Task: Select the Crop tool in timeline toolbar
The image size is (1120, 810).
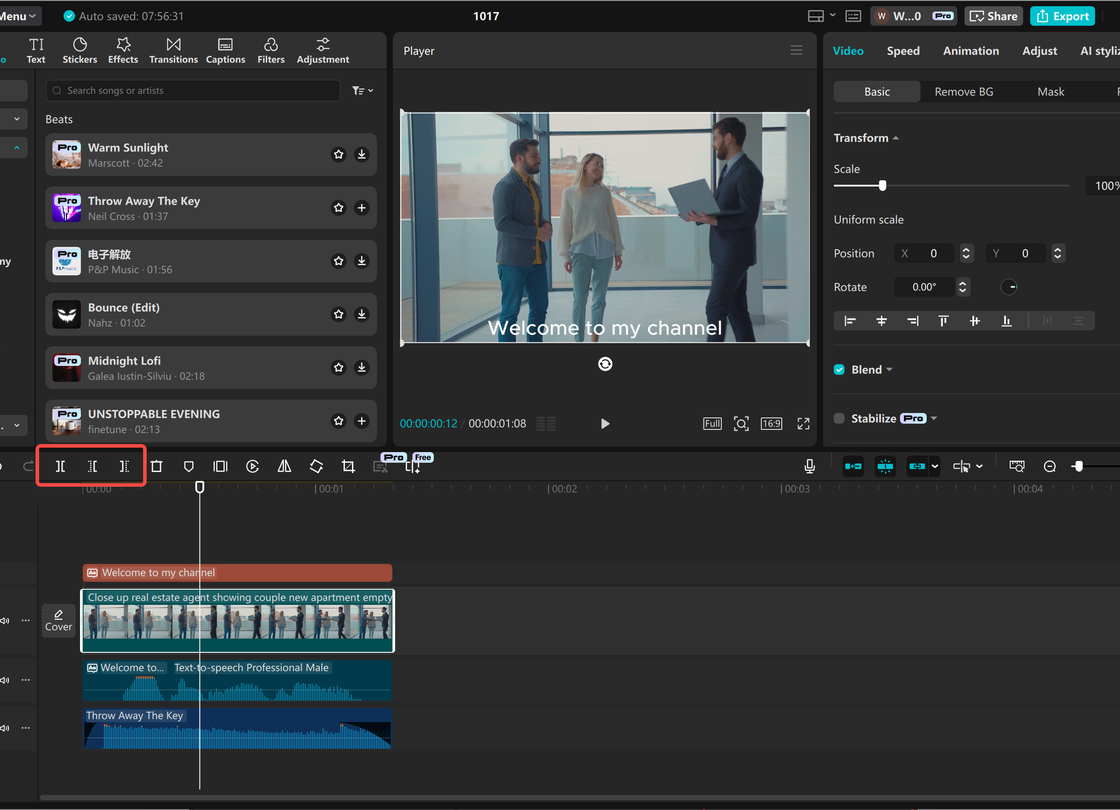Action: [x=348, y=466]
